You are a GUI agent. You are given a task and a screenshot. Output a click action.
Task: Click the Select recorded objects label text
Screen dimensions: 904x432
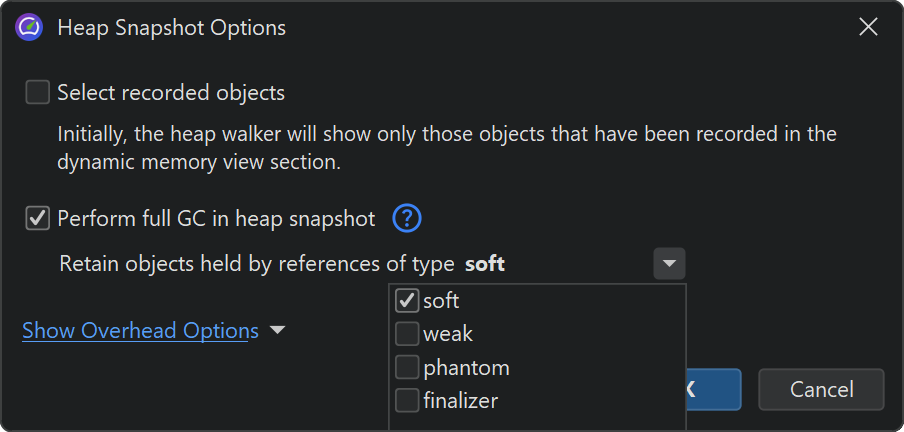click(x=171, y=93)
